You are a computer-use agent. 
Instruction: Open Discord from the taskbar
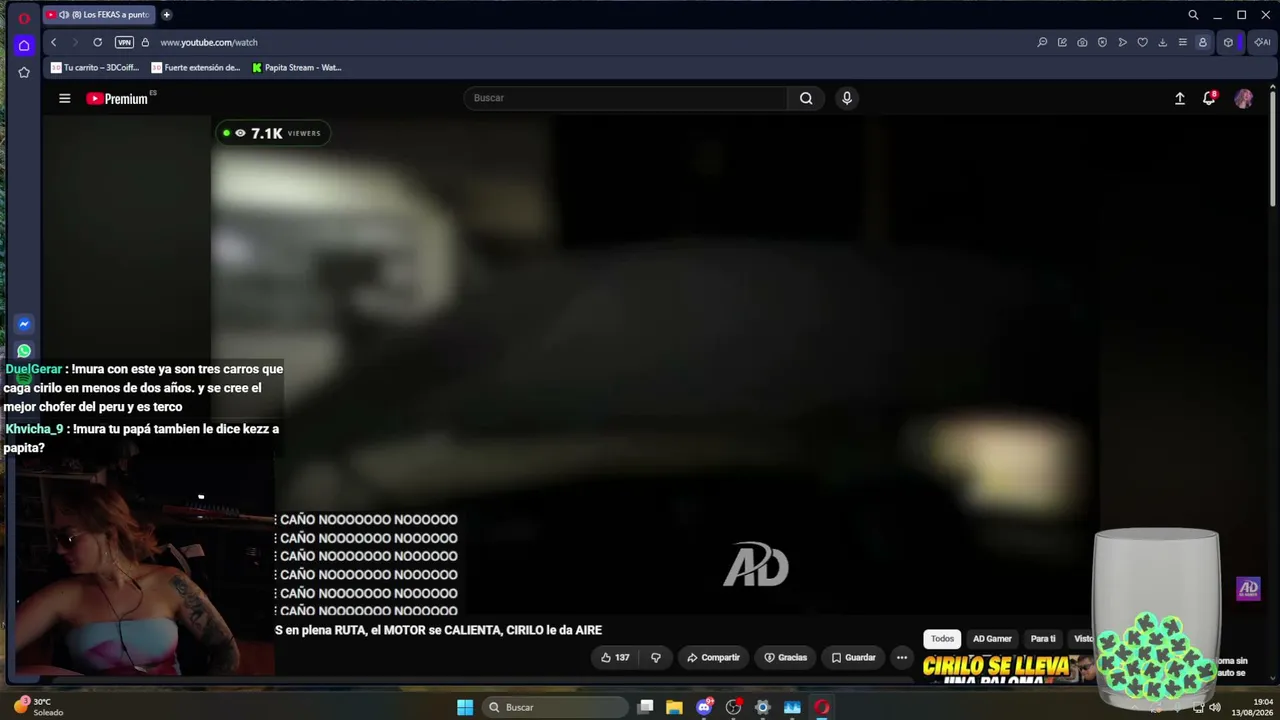[x=704, y=707]
